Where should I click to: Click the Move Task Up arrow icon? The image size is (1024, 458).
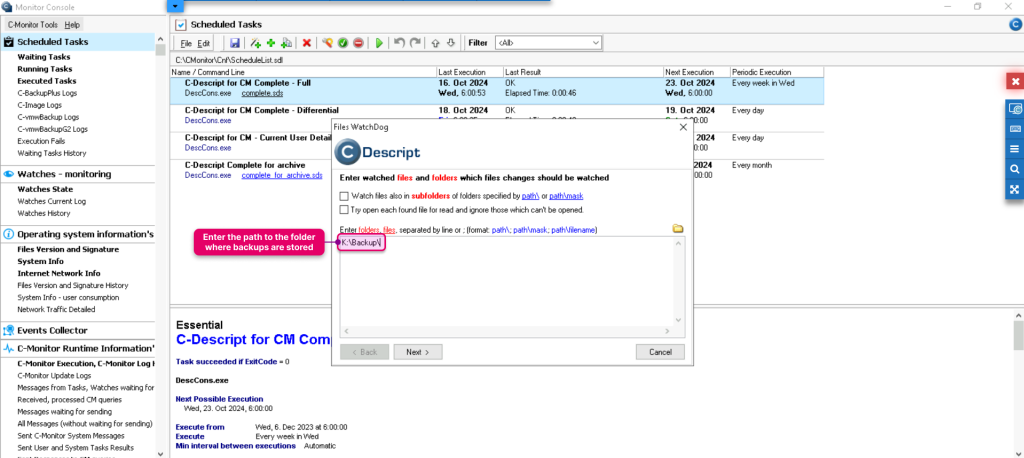(x=435, y=43)
